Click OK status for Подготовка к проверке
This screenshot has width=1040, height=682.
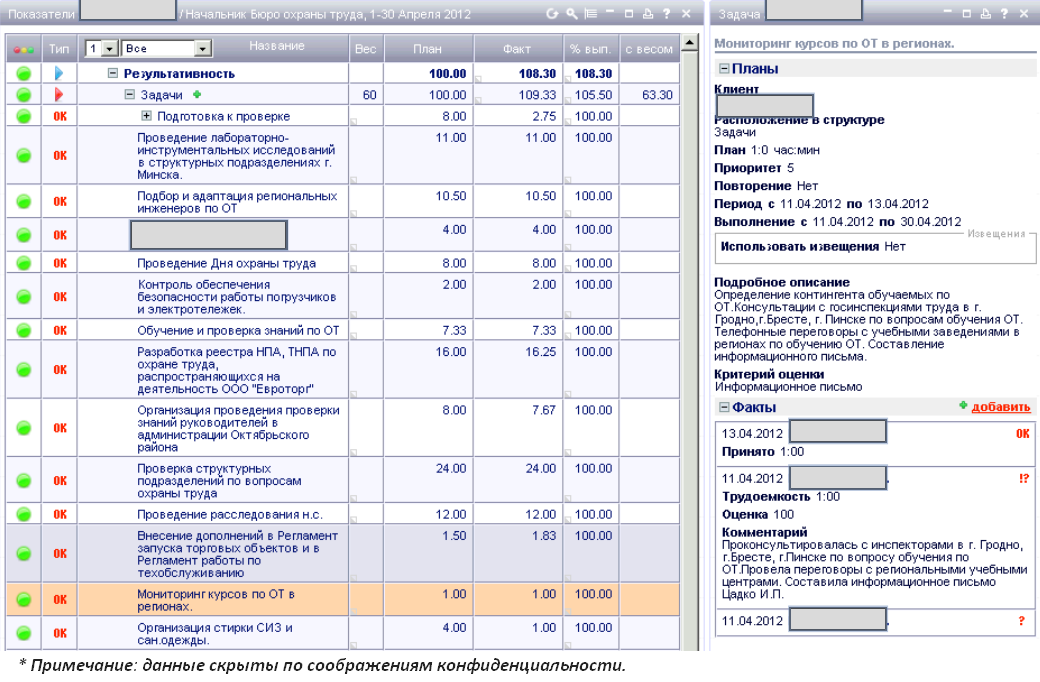coord(60,116)
